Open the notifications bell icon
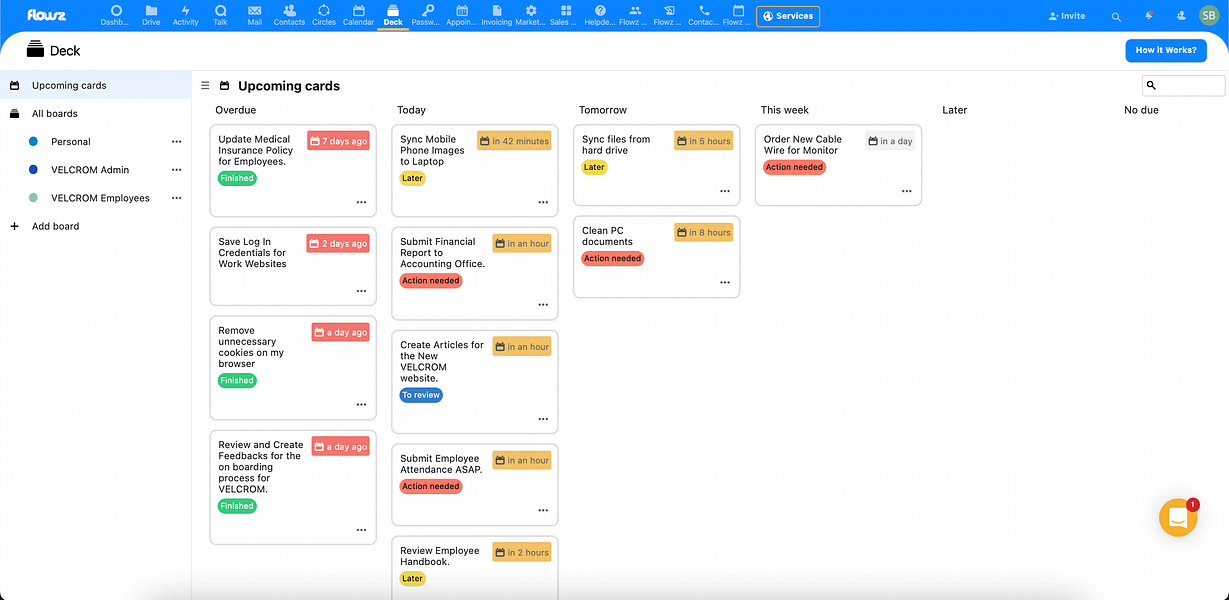The image size is (1229, 600). [1149, 16]
